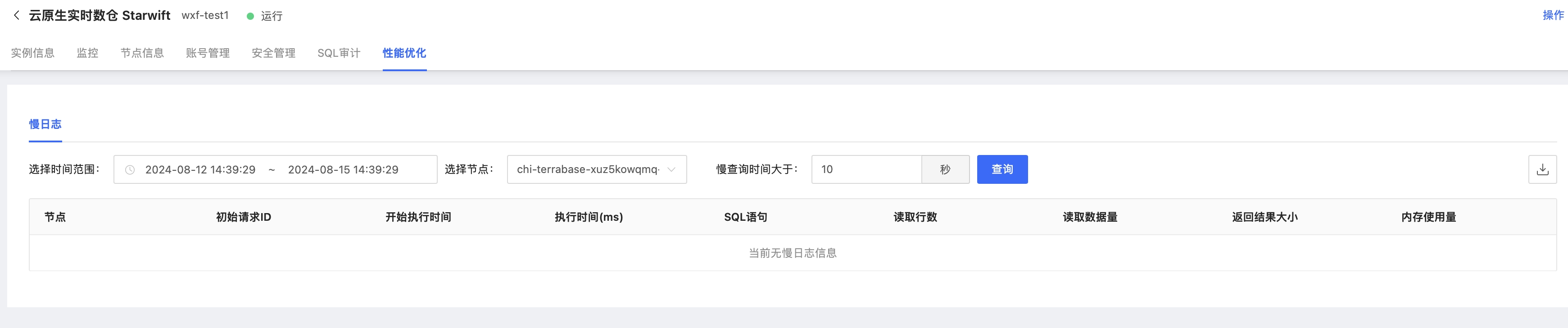Click the blue 查询 button
This screenshot has height=328, width=1568.
click(1002, 169)
